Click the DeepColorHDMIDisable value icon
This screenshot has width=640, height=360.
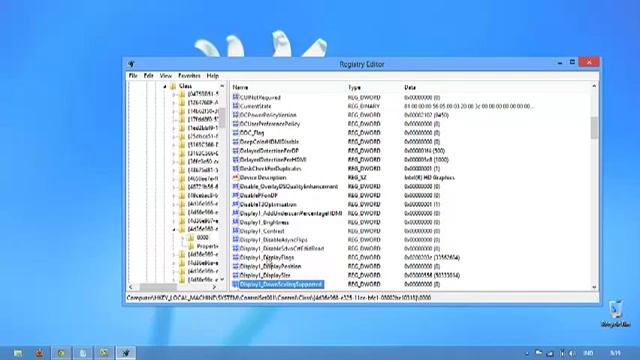pyautogui.click(x=236, y=142)
